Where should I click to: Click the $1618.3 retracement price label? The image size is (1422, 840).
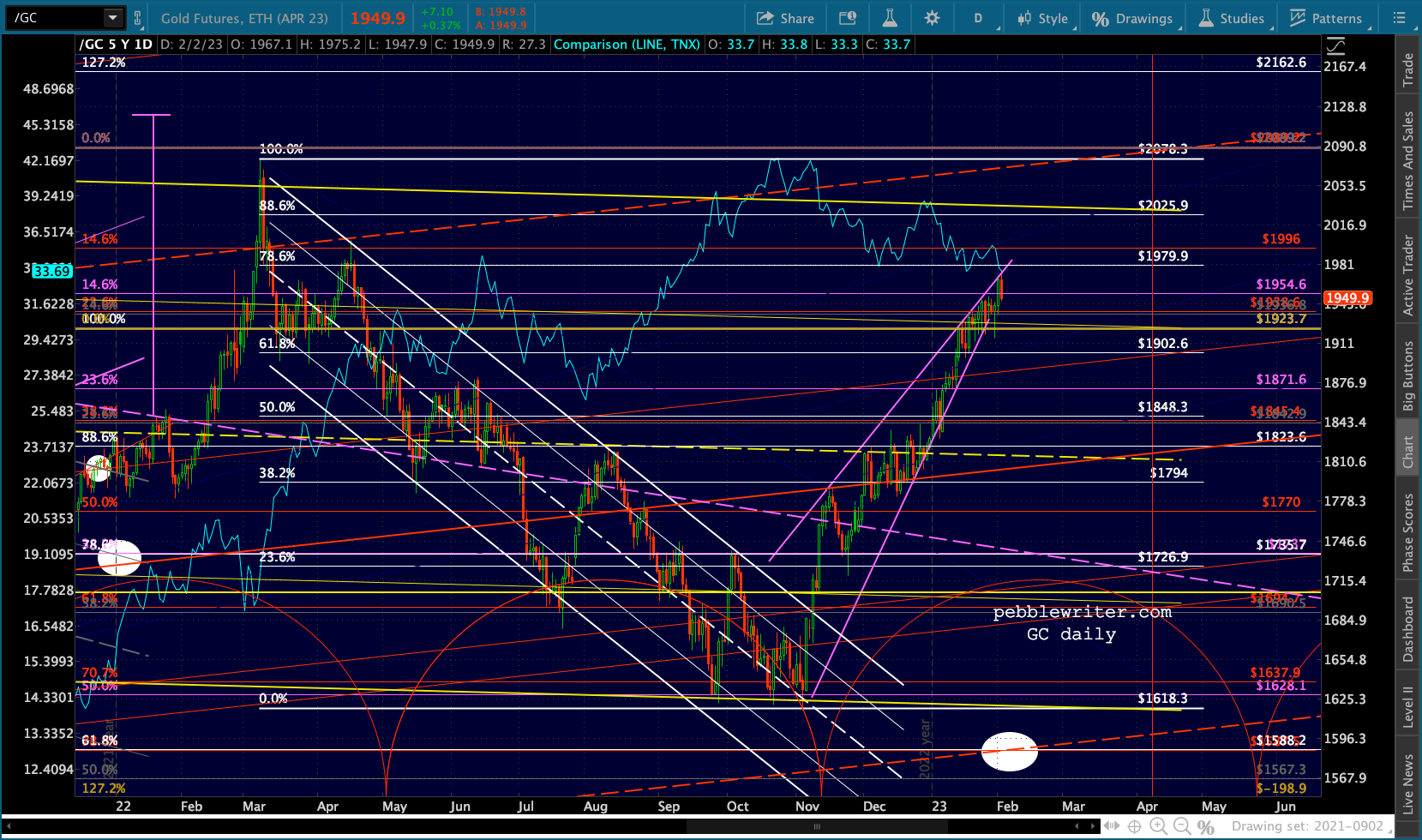1163,699
